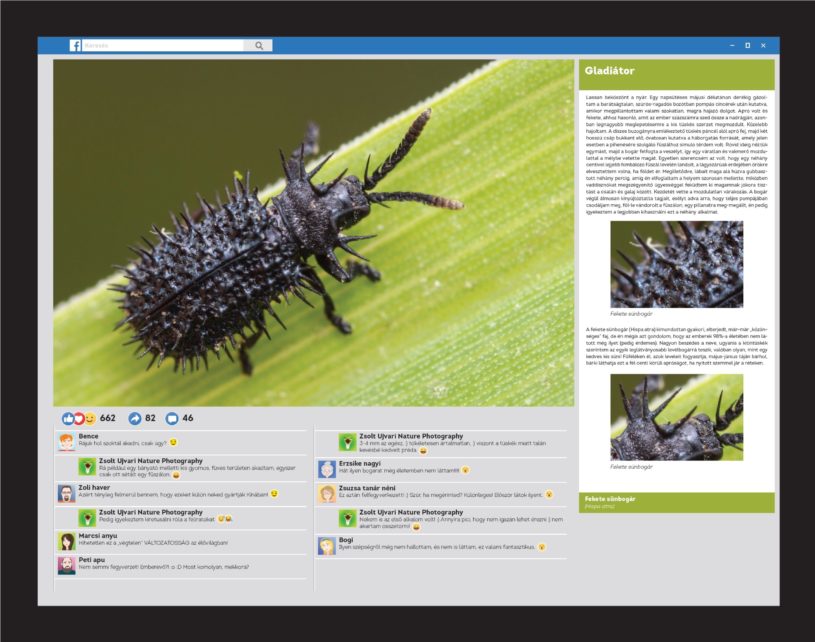Click the red heart love reaction
This screenshot has width=815, height=642.
coord(79,418)
